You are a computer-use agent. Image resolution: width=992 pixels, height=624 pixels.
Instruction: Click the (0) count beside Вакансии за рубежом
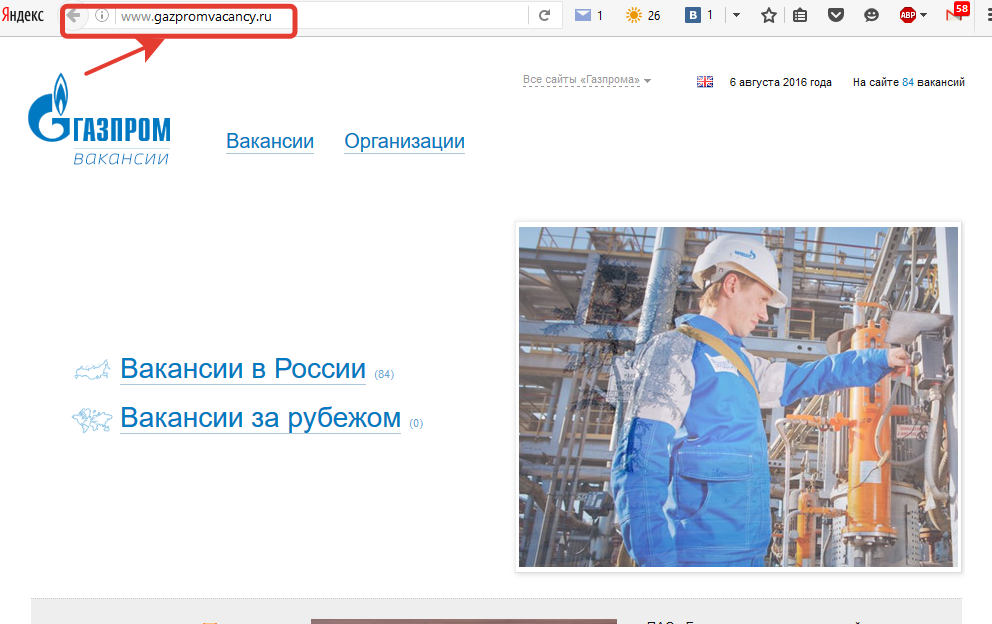point(416,424)
